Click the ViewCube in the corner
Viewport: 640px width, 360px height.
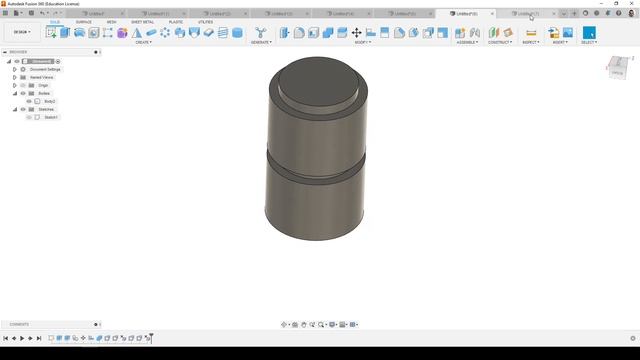pos(618,67)
